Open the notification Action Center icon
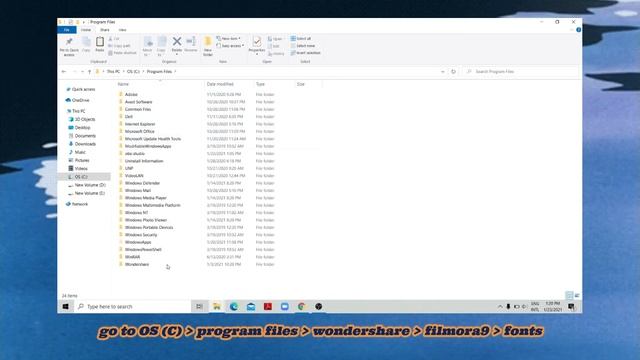The image size is (640, 360). pos(571,306)
